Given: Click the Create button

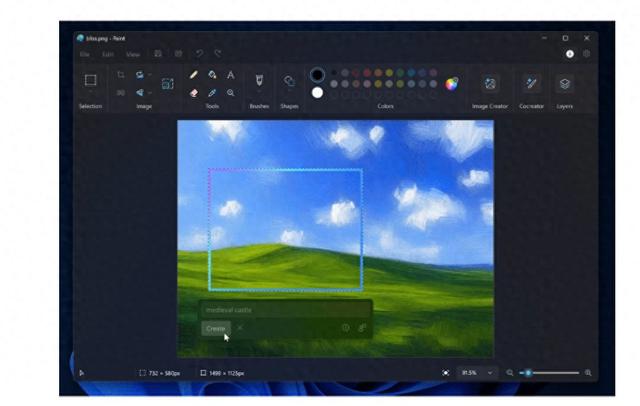Looking at the screenshot, I should click(215, 328).
